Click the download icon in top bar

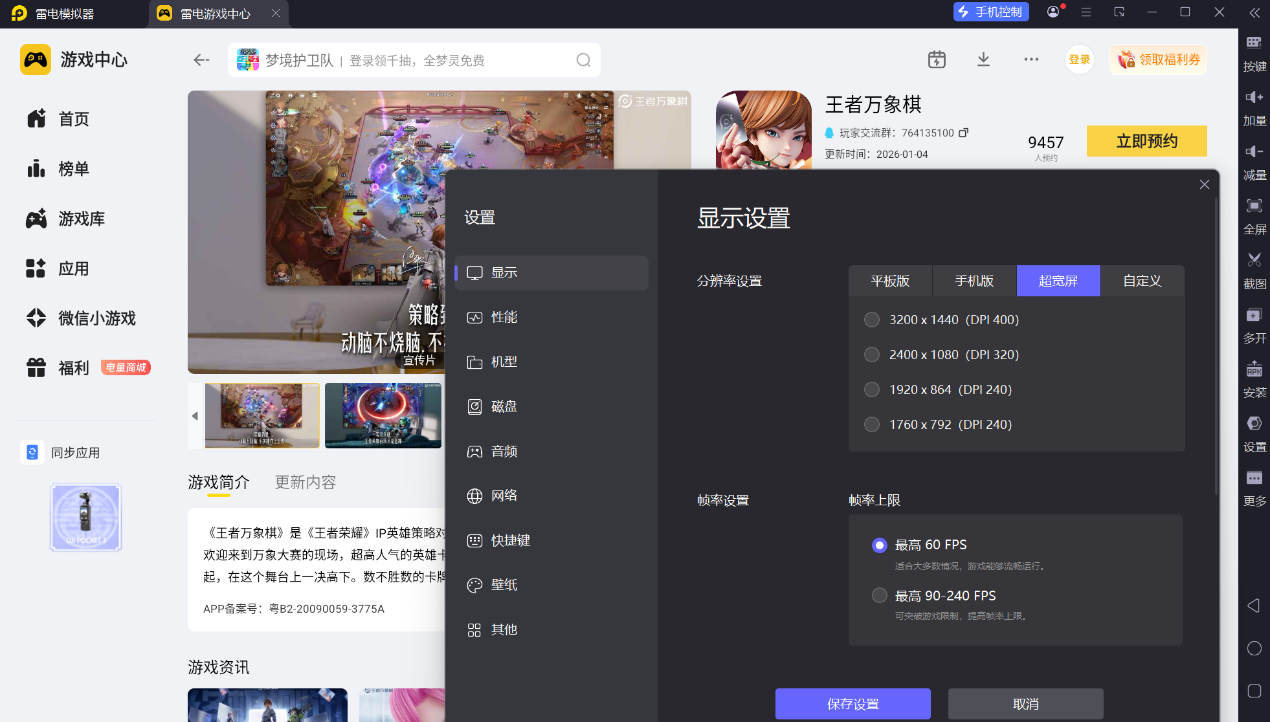click(983, 59)
